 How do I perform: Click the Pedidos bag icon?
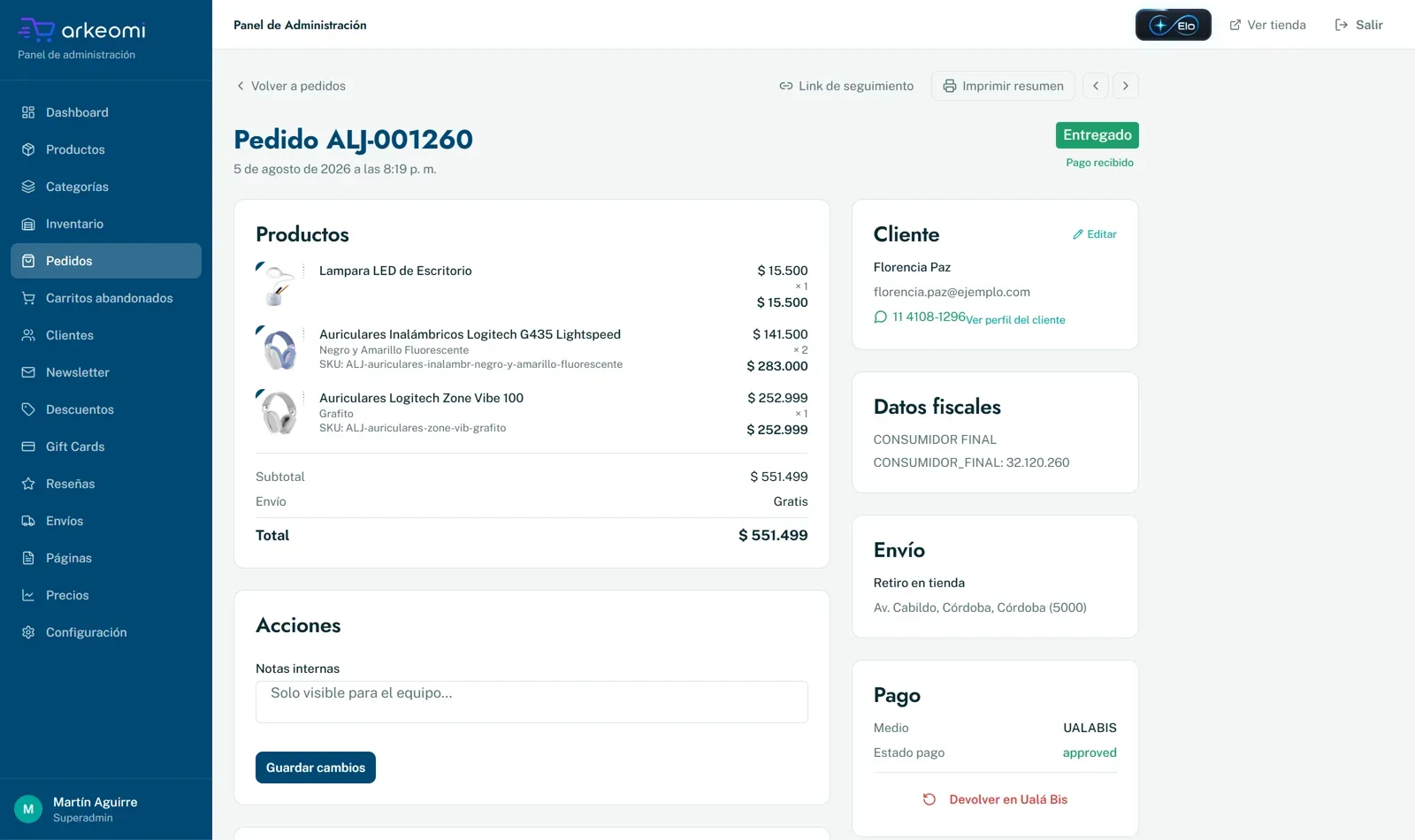(x=28, y=261)
